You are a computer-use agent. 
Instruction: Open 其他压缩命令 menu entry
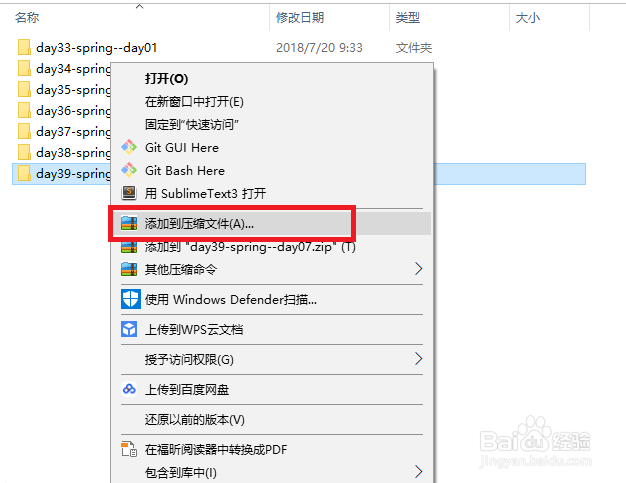(180, 269)
